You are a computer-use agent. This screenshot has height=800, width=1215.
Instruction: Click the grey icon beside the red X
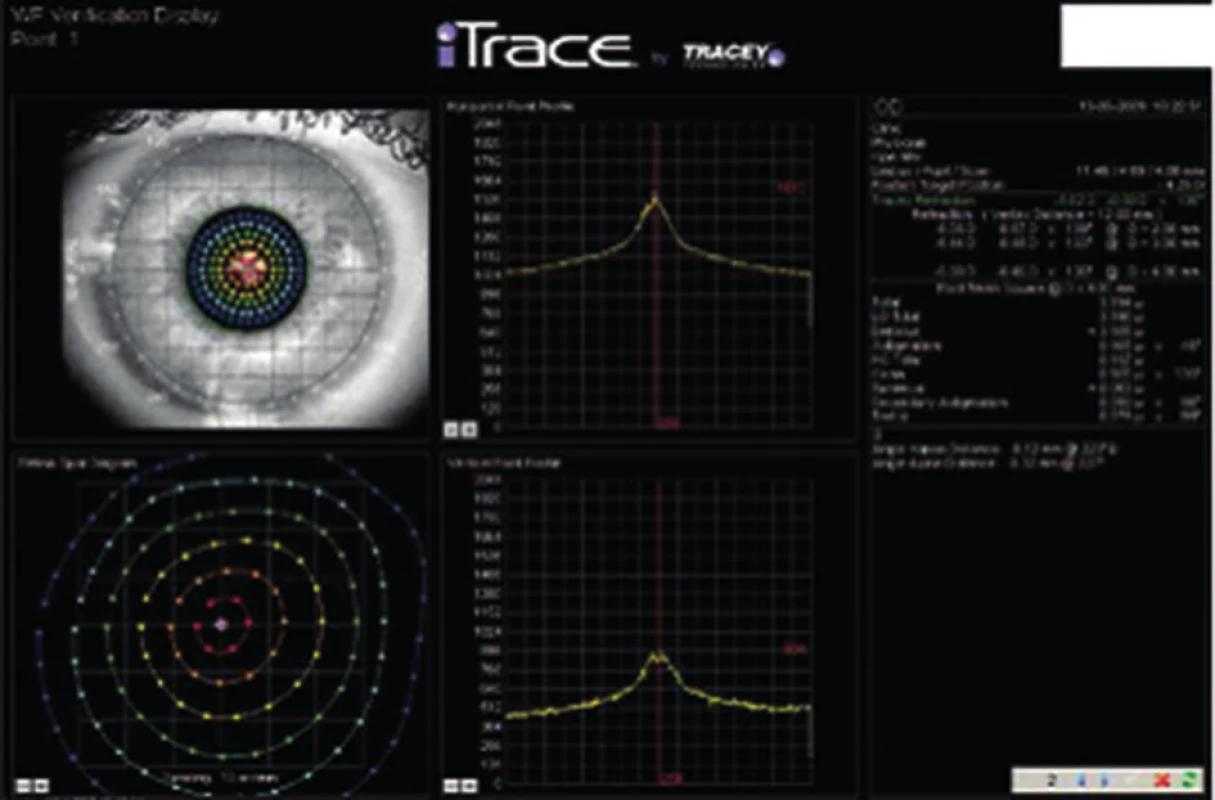(x=1130, y=780)
